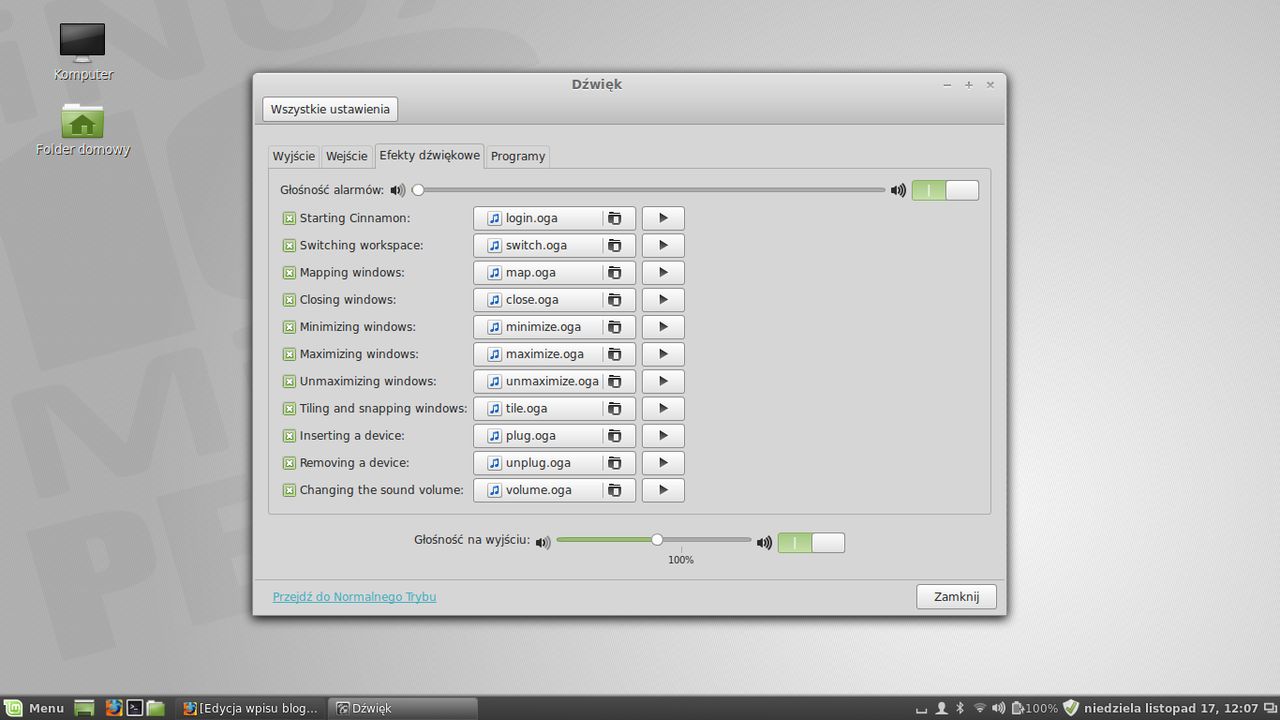Open the switch.oga file chooser
This screenshot has height=720, width=1280.
click(x=554, y=245)
